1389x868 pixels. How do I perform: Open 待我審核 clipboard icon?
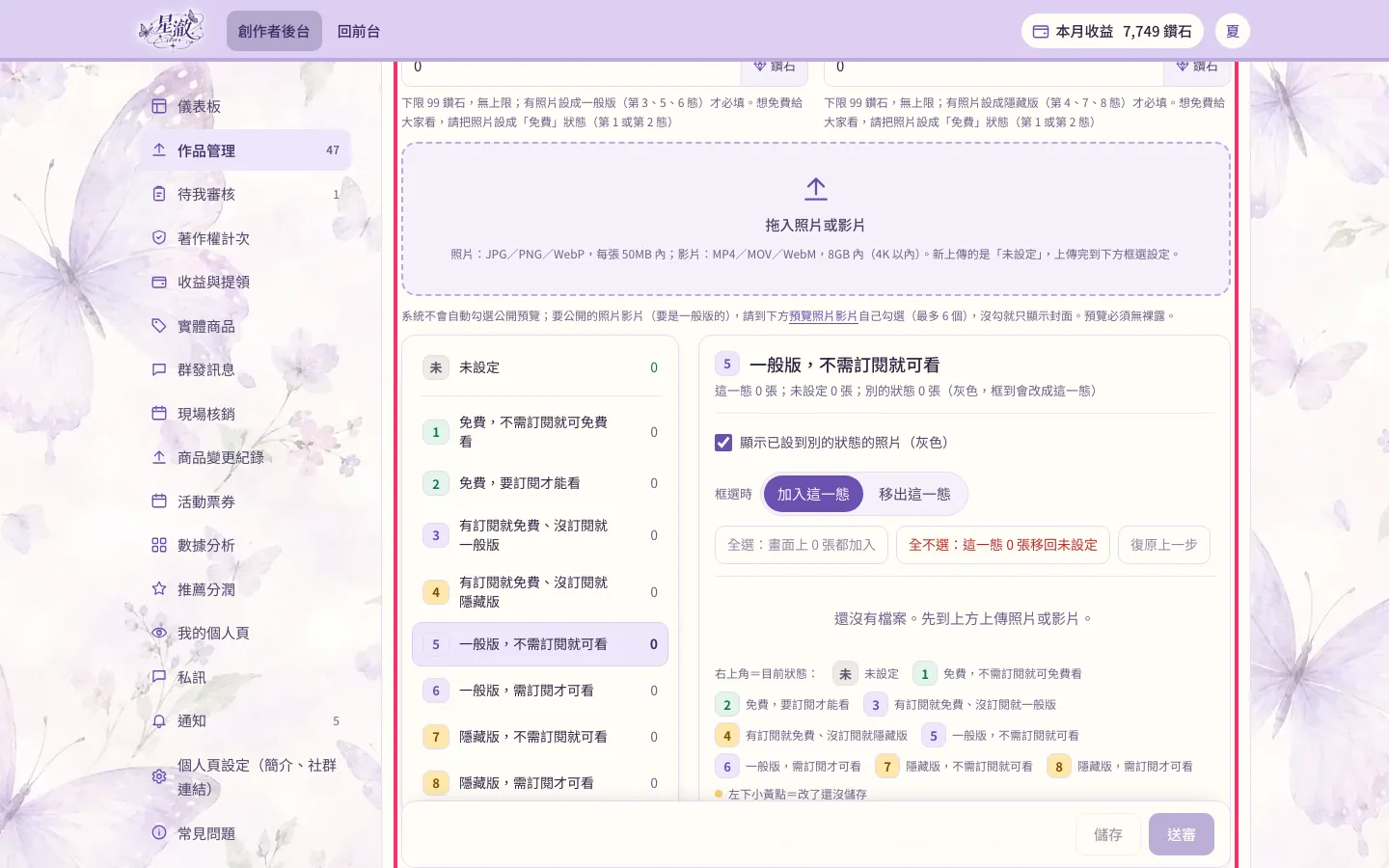pos(159,194)
